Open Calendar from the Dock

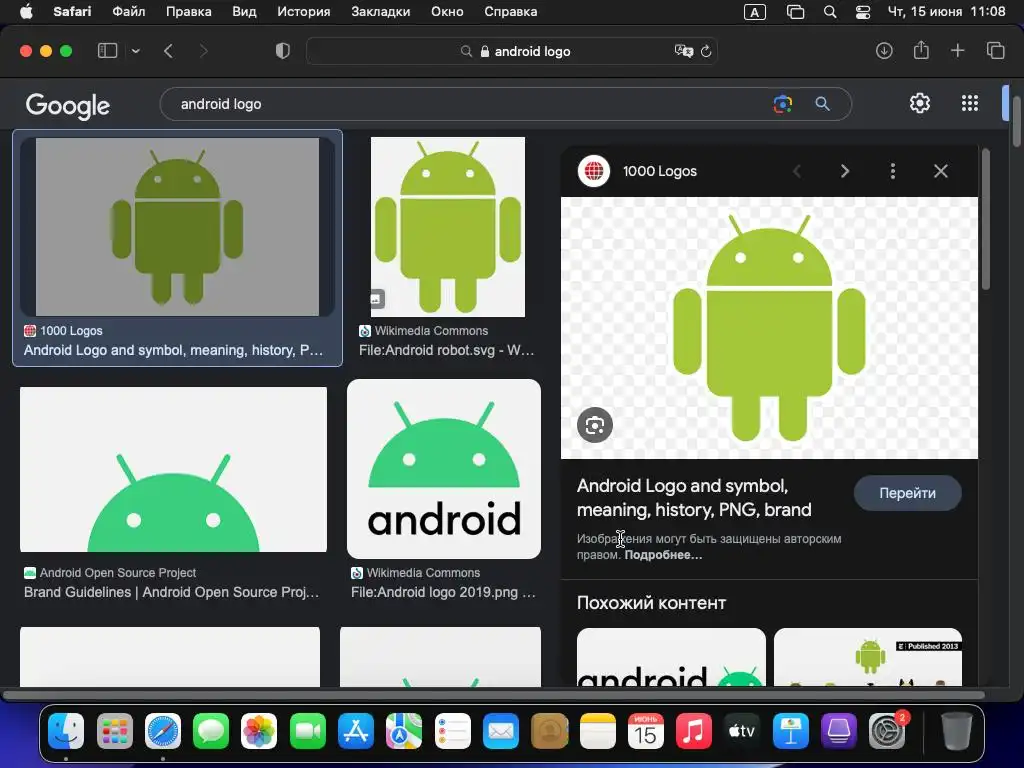click(645, 731)
